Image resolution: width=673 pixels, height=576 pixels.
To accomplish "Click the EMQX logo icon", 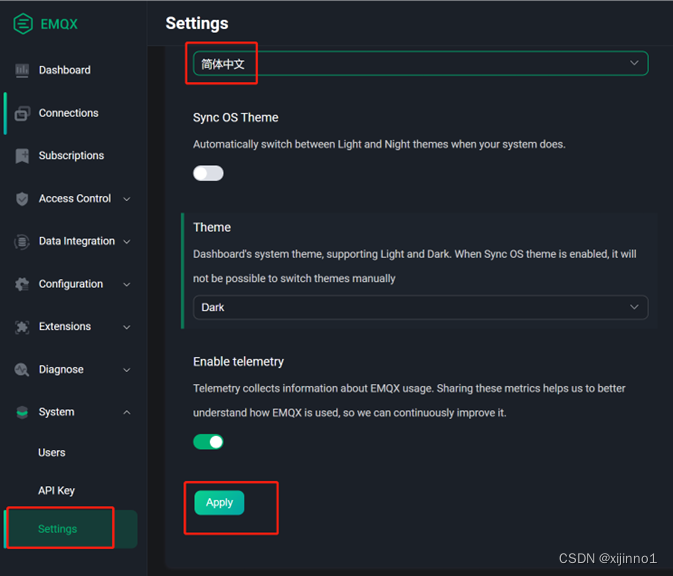I will click(22, 24).
